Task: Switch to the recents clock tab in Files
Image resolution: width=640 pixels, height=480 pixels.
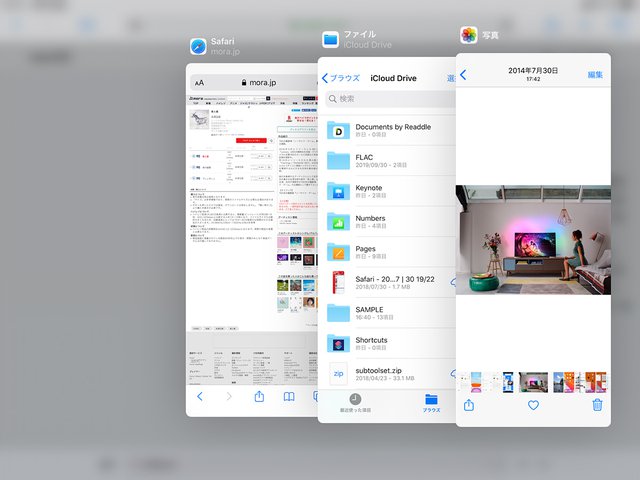Action: pyautogui.click(x=355, y=403)
